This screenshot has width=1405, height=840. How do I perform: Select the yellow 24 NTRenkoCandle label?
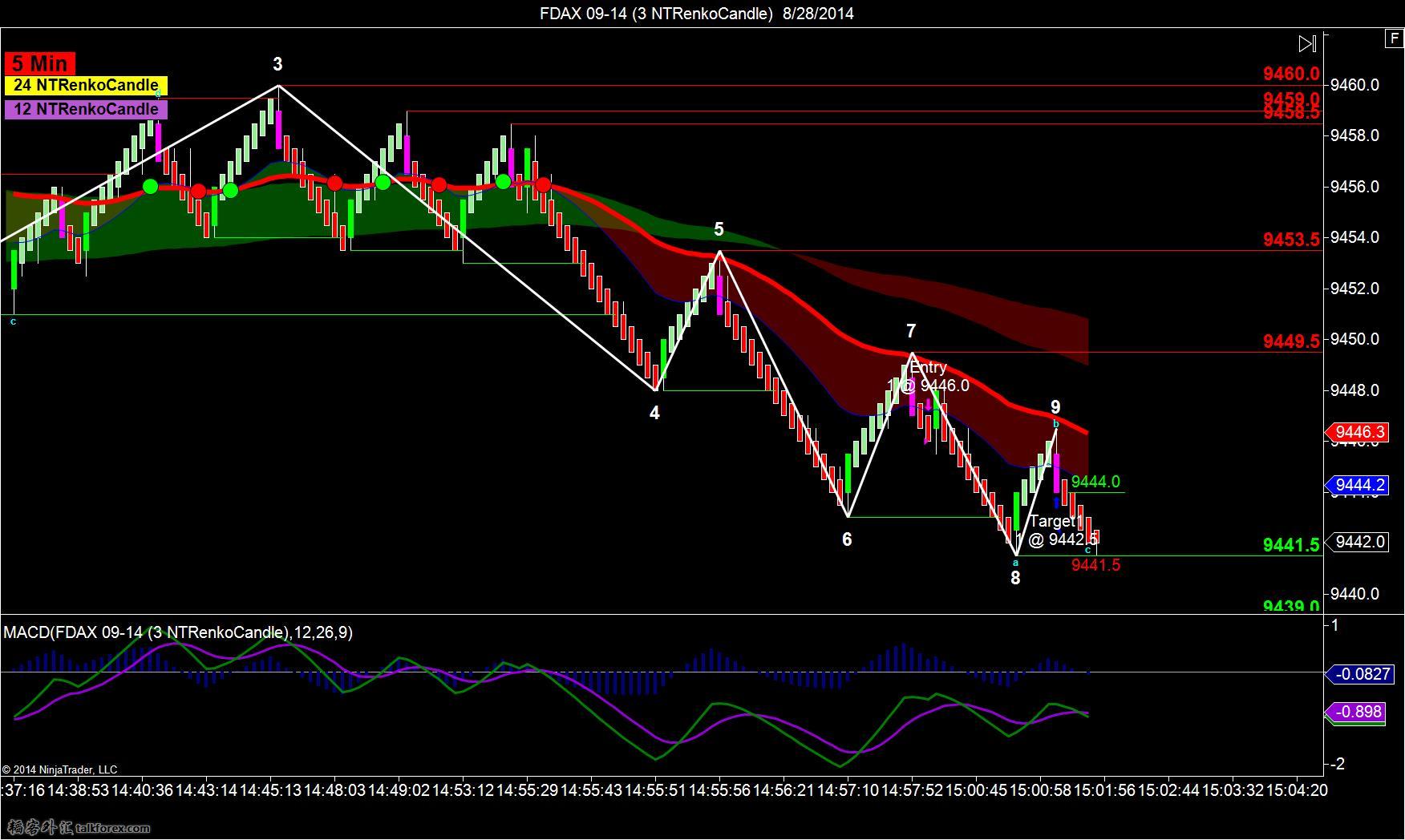[86, 85]
